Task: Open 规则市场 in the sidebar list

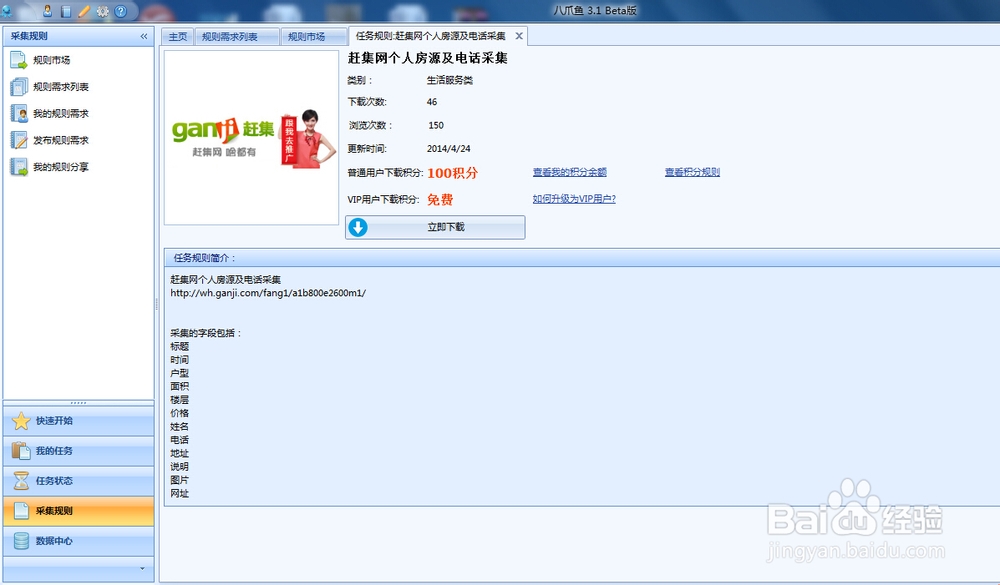Action: pos(52,60)
